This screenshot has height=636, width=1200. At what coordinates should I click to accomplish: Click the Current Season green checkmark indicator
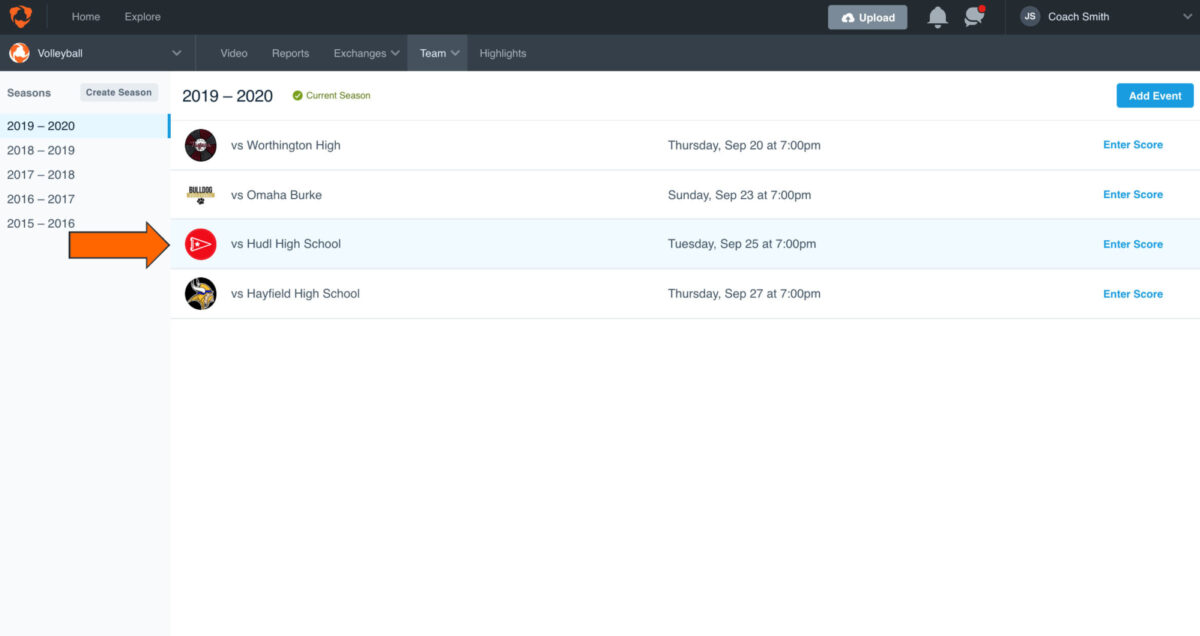pos(299,95)
